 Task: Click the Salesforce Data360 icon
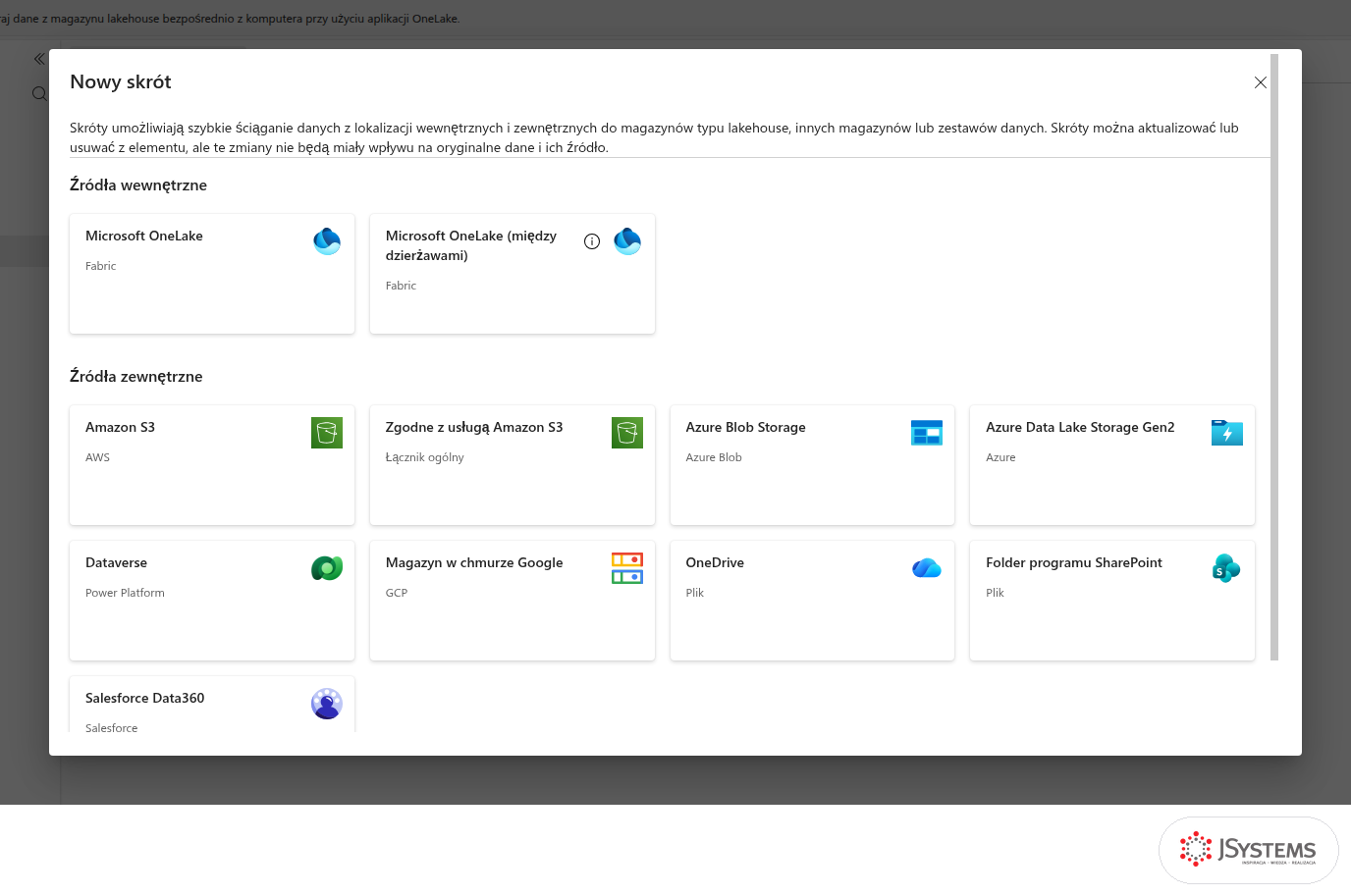[x=327, y=704]
